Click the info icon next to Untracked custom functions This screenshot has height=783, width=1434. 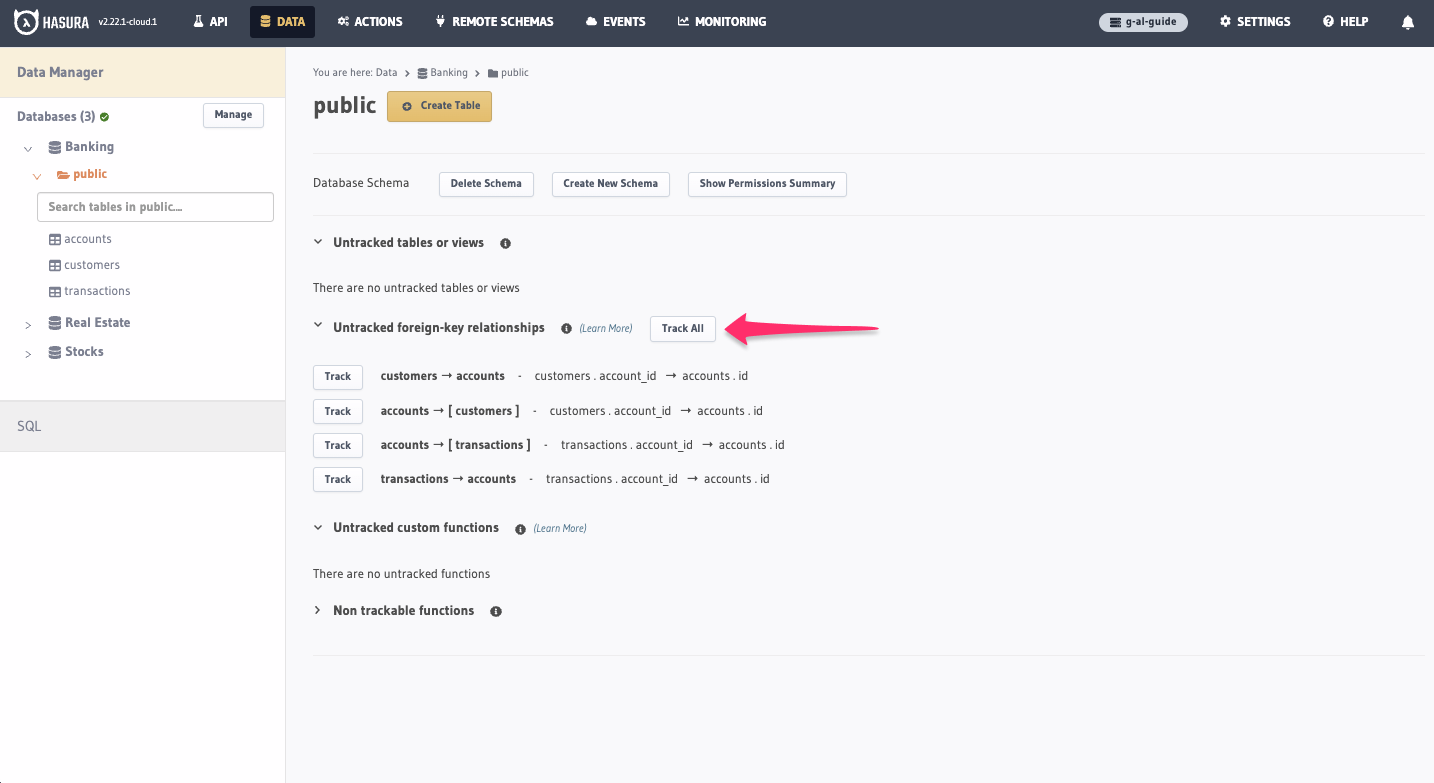click(518, 528)
